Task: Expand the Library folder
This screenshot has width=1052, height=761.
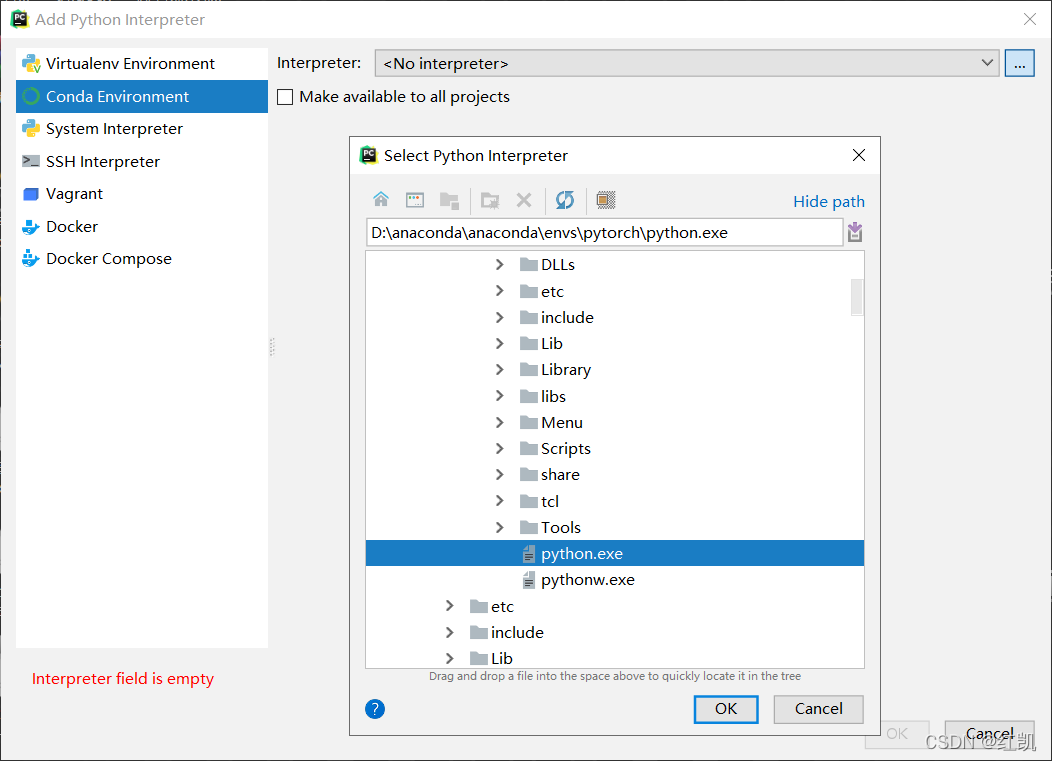Action: 500,370
